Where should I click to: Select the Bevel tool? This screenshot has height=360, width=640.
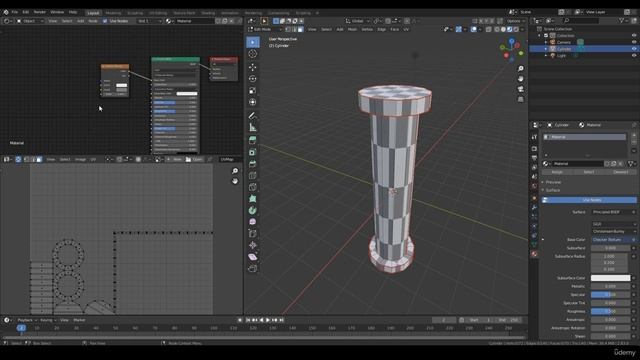pos(253,164)
